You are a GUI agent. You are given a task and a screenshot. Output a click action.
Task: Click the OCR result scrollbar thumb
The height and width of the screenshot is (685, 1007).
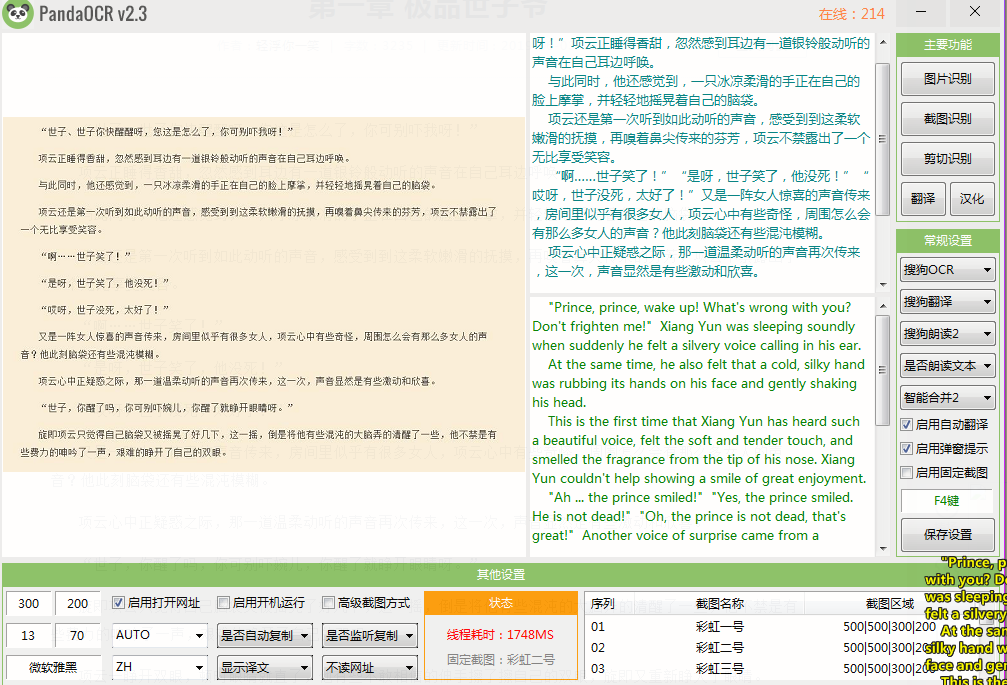click(x=883, y=139)
